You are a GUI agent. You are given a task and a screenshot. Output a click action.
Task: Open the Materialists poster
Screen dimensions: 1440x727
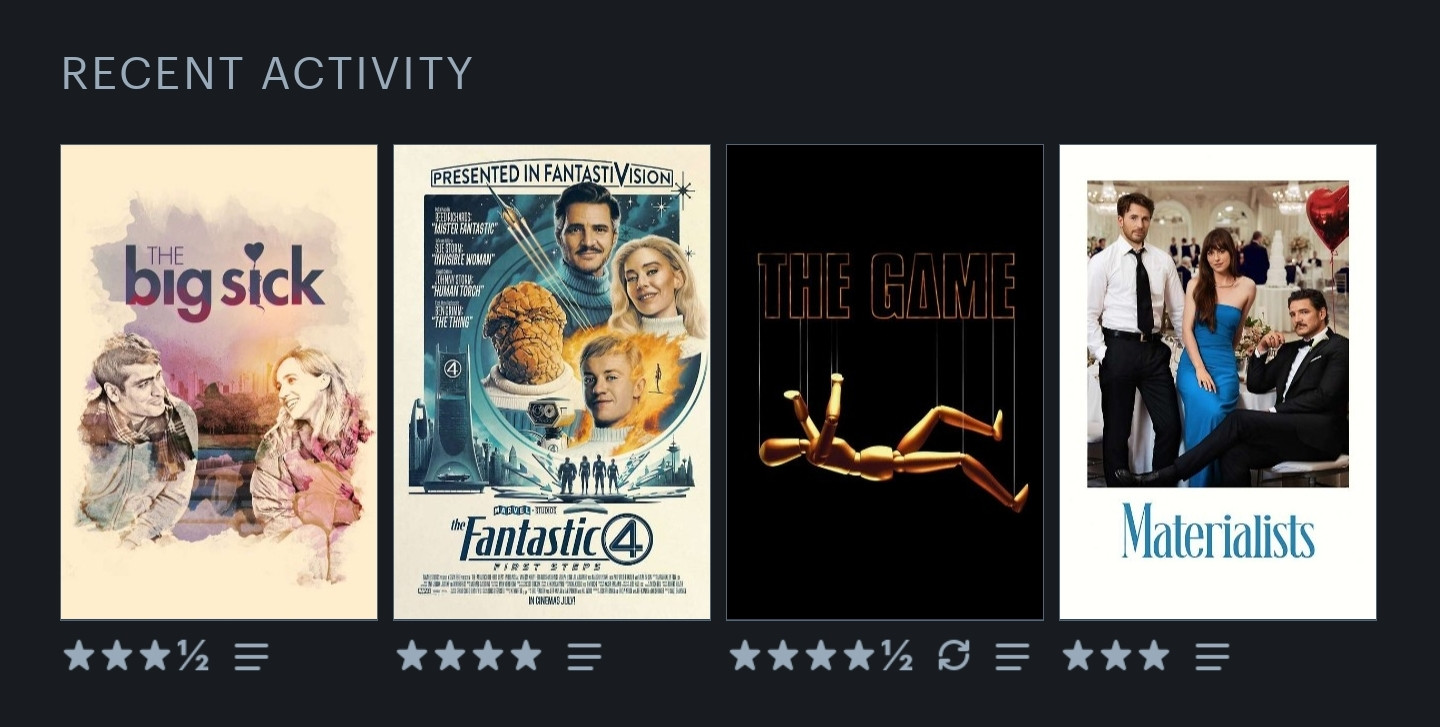click(1218, 382)
